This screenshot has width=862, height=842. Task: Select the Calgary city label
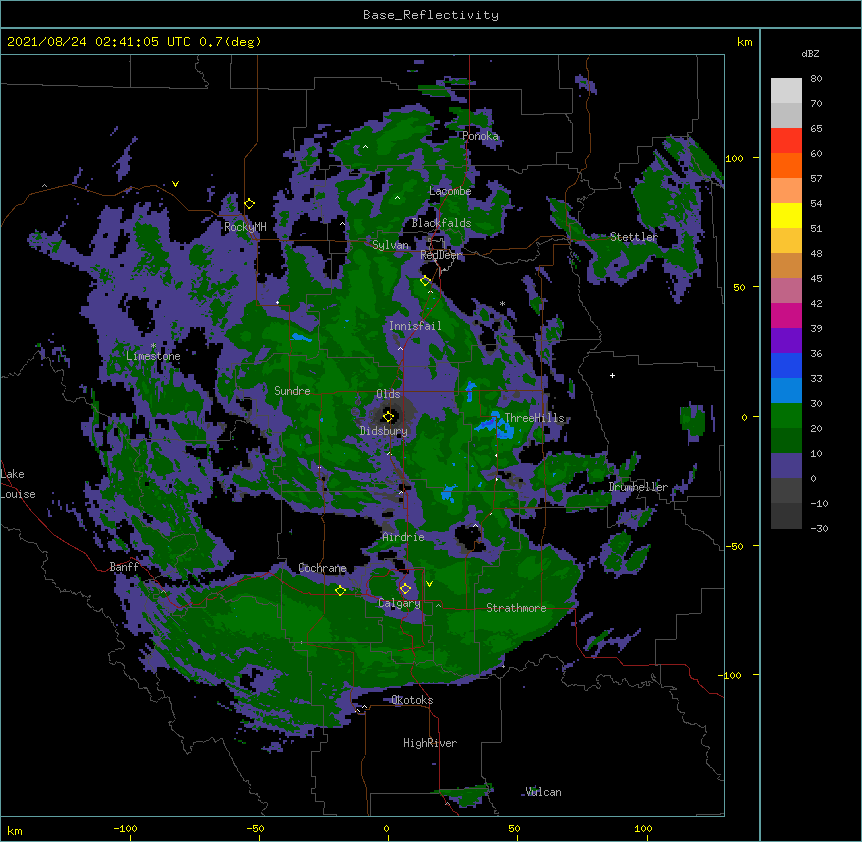[399, 603]
